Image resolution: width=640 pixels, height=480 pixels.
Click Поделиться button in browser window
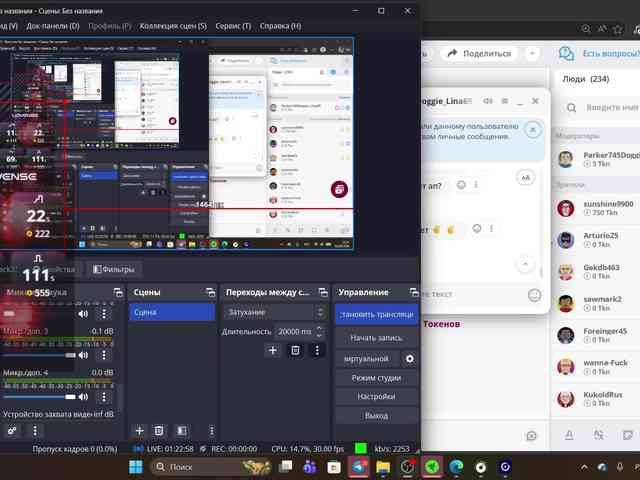480,53
